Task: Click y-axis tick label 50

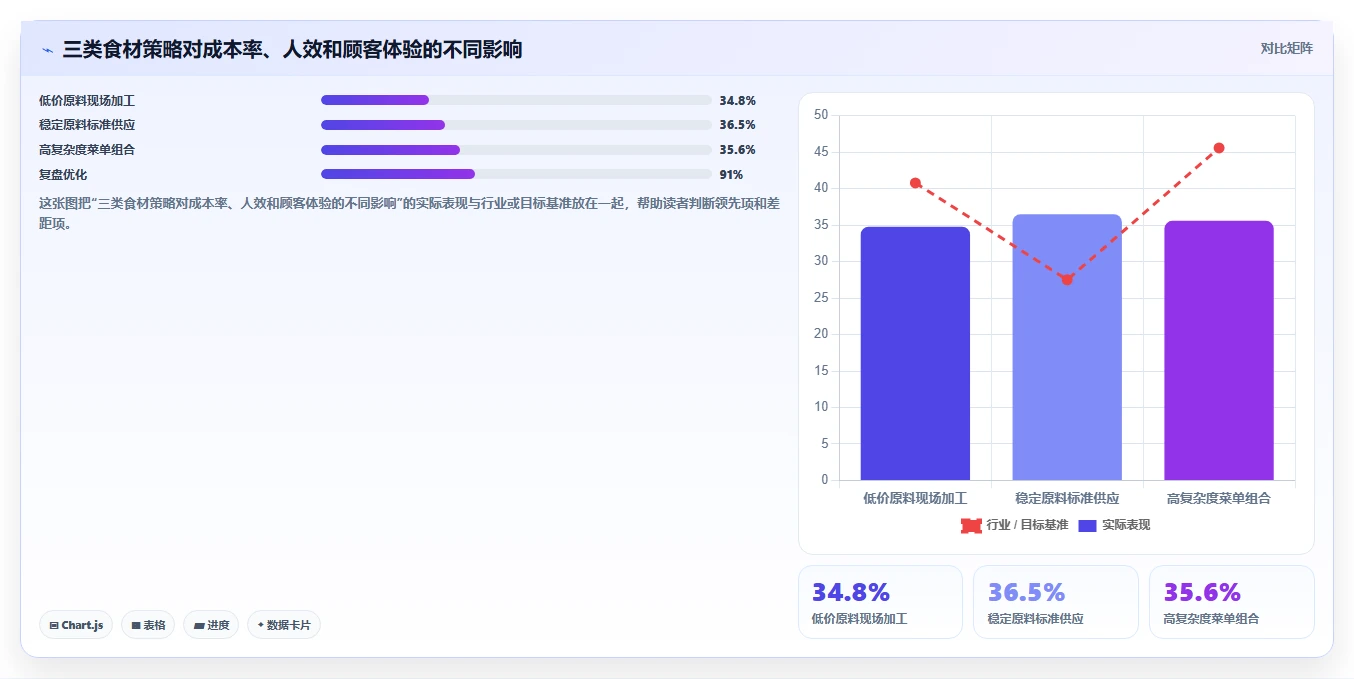Action: click(821, 115)
